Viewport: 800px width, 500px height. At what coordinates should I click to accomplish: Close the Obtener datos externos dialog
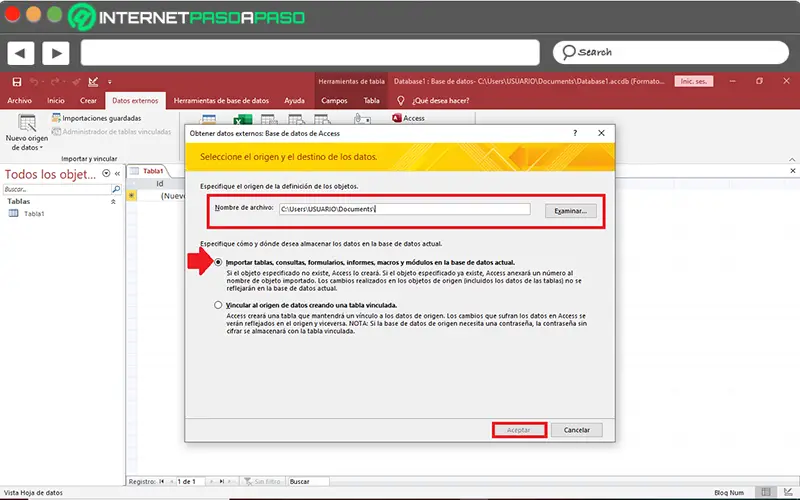pos(601,133)
